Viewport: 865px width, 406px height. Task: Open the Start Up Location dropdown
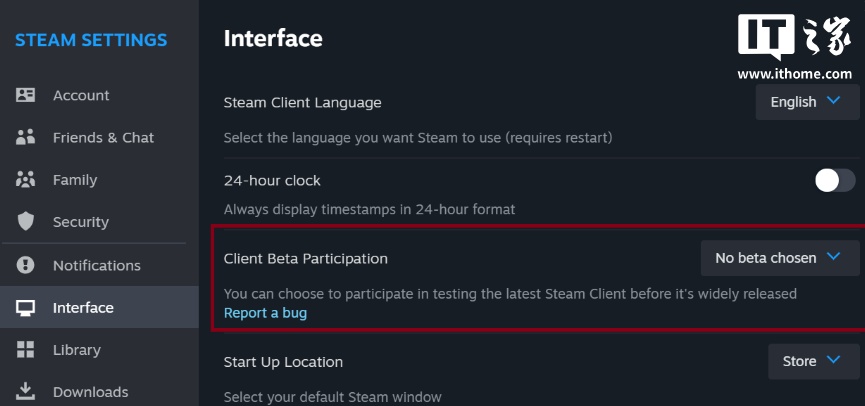[813, 361]
